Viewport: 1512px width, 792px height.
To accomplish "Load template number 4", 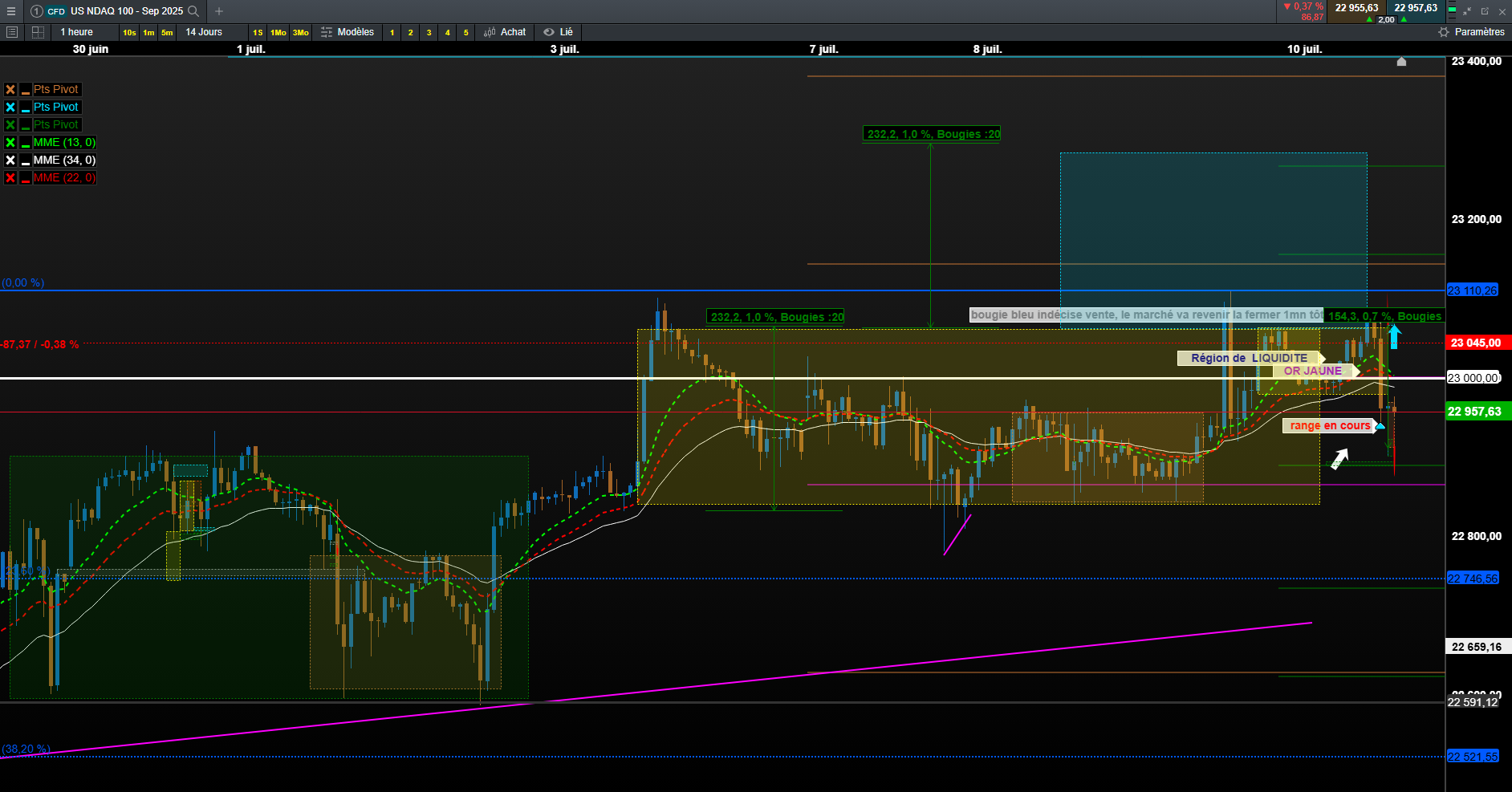I will coord(447,32).
